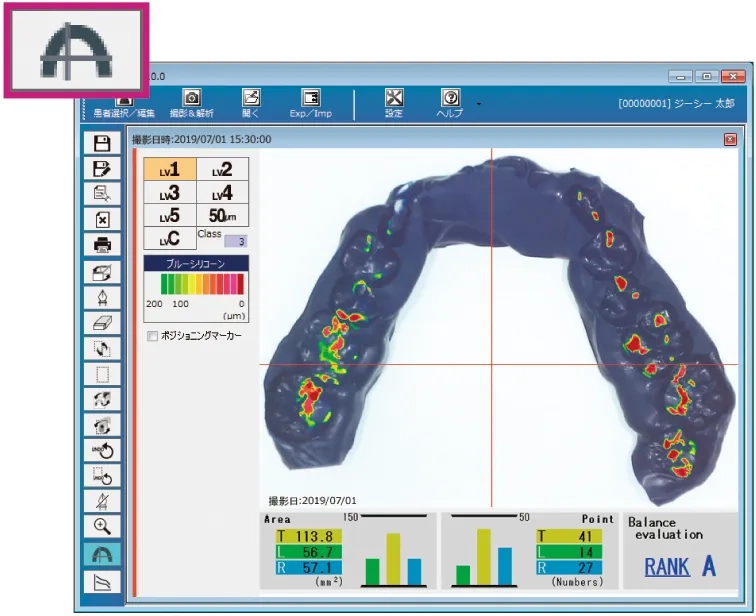Open the Exp/Imp toolbar menu
The image size is (756, 616).
311,103
